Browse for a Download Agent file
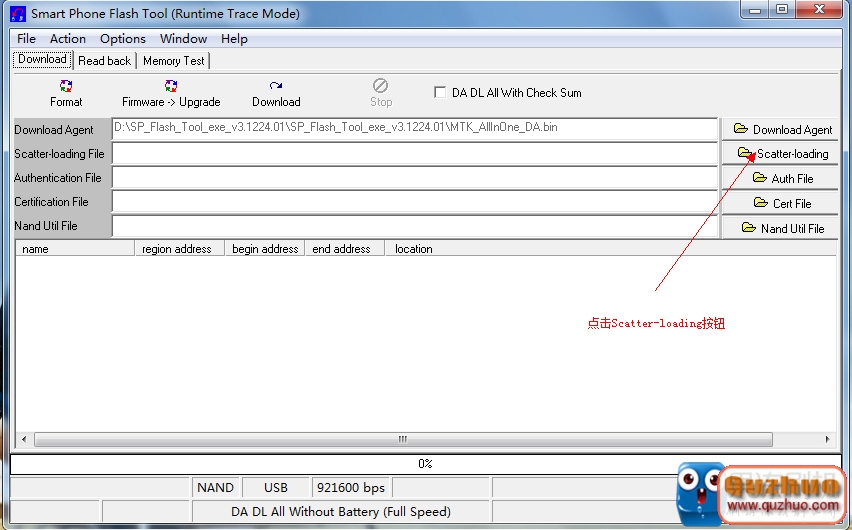Screen dimensions: 852x530 coord(780,129)
